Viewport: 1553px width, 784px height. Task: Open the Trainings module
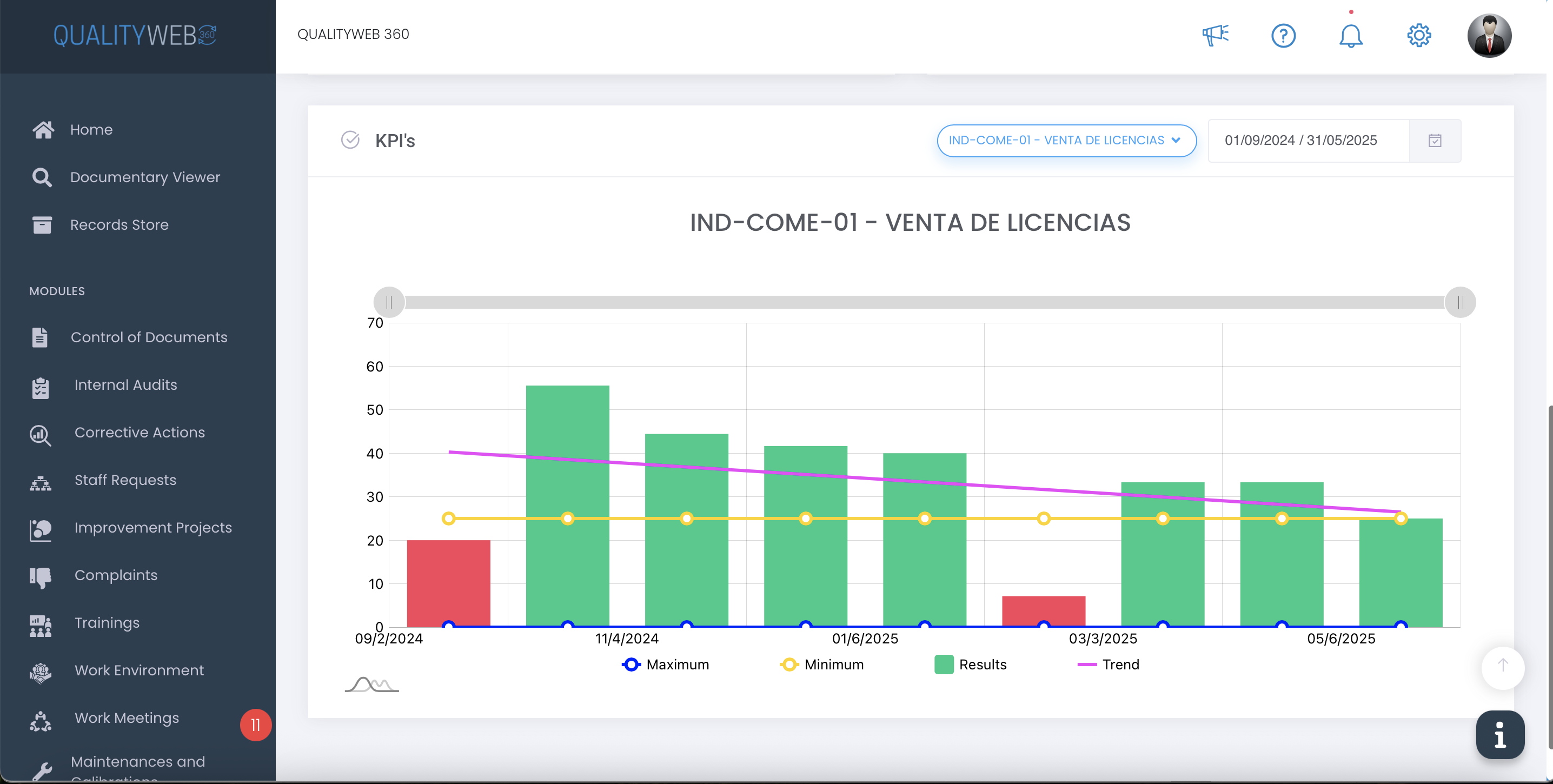click(106, 622)
